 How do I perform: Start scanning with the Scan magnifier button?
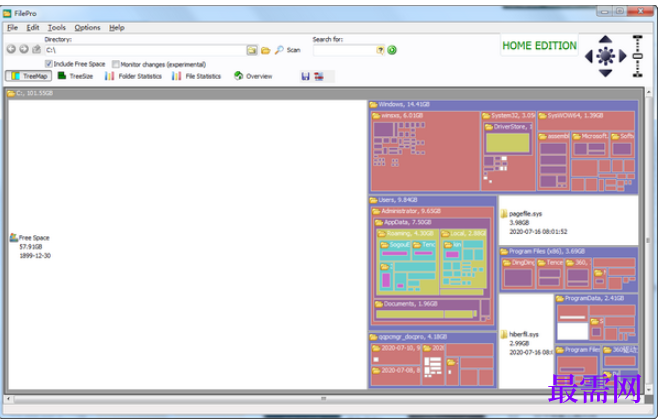point(288,50)
